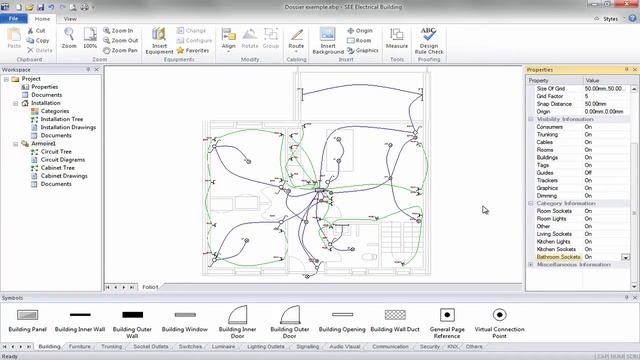Click the Measure tool
640x360 pixels.
coord(397,38)
